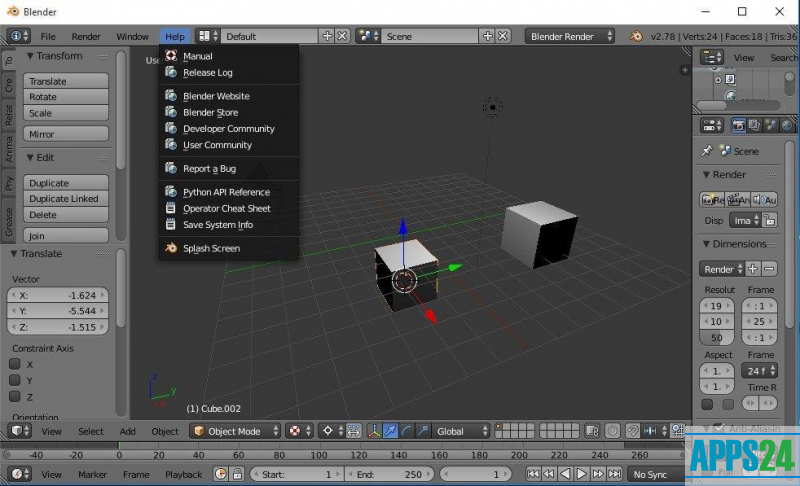This screenshot has height=486, width=800.
Task: Click the X vector value field
Action: click(58, 295)
